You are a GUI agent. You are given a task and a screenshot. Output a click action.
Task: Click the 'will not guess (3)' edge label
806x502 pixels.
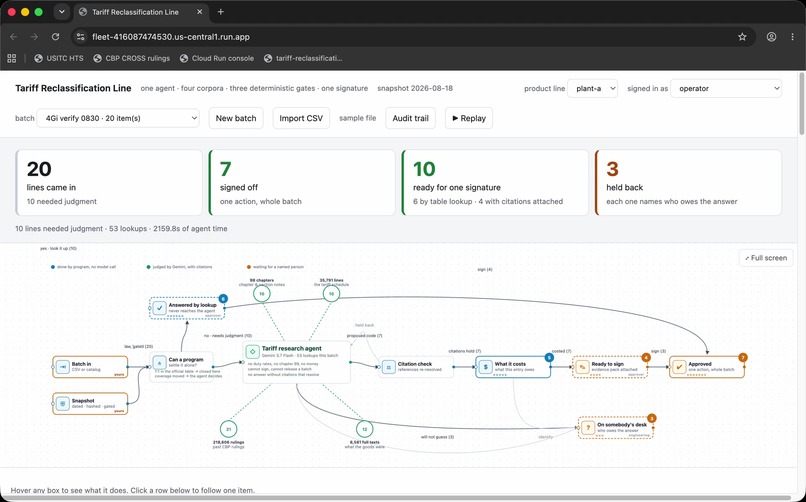pyautogui.click(x=437, y=437)
